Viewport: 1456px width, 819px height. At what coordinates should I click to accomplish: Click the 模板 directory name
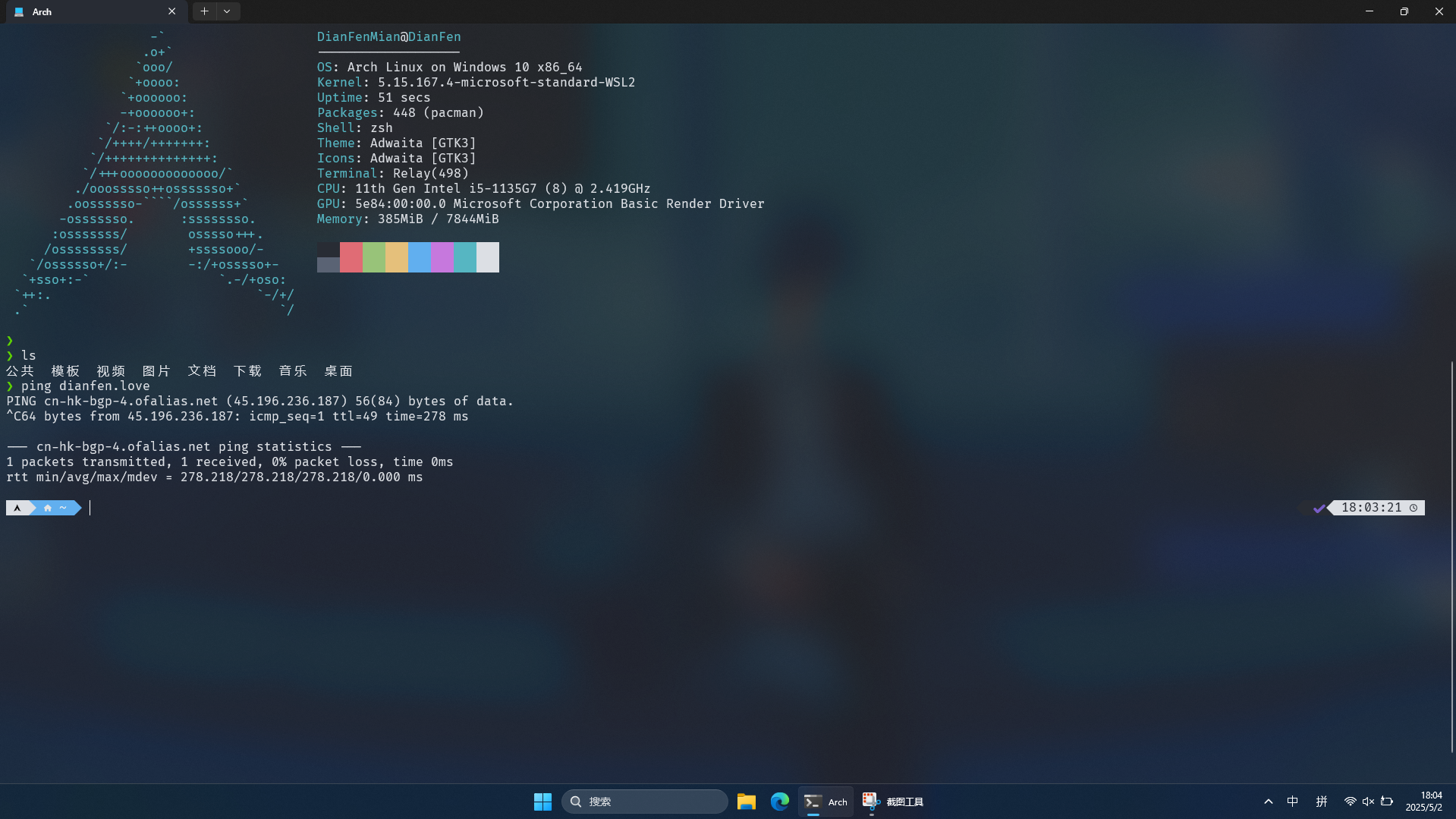coord(65,370)
